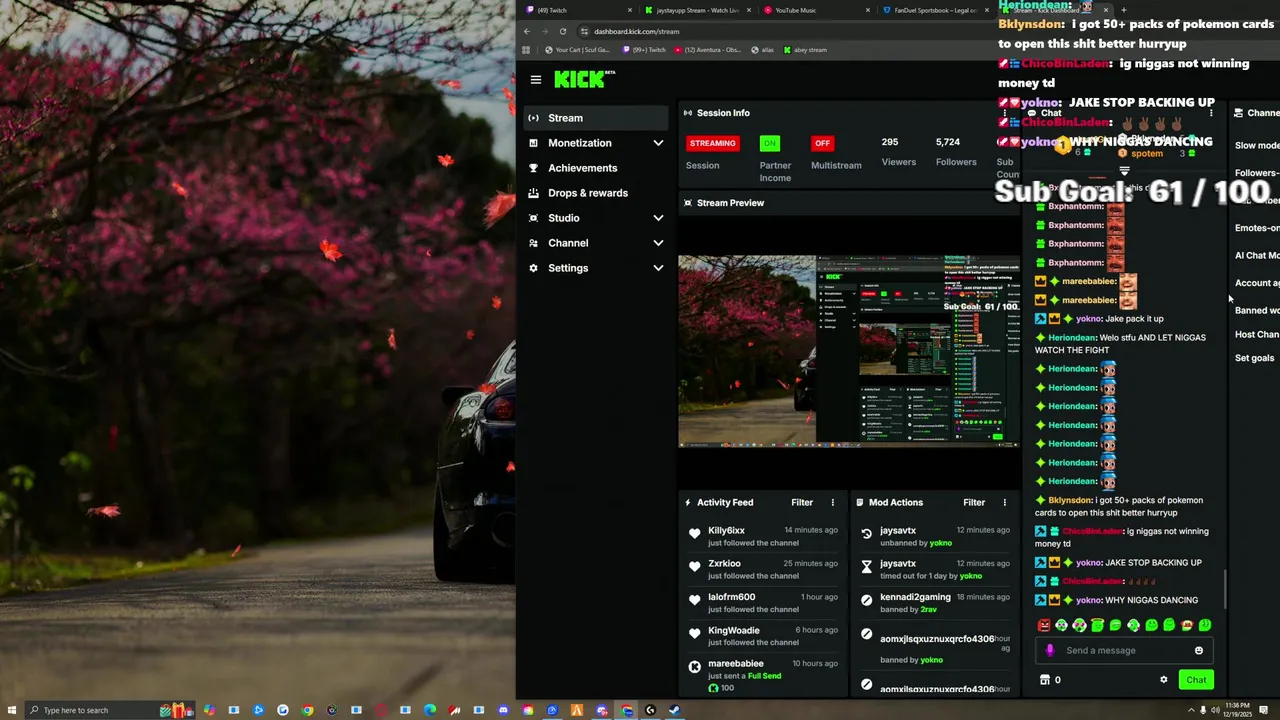The image size is (1280, 720).
Task: Switch to YouTube Music browser tab
Action: 815,10
